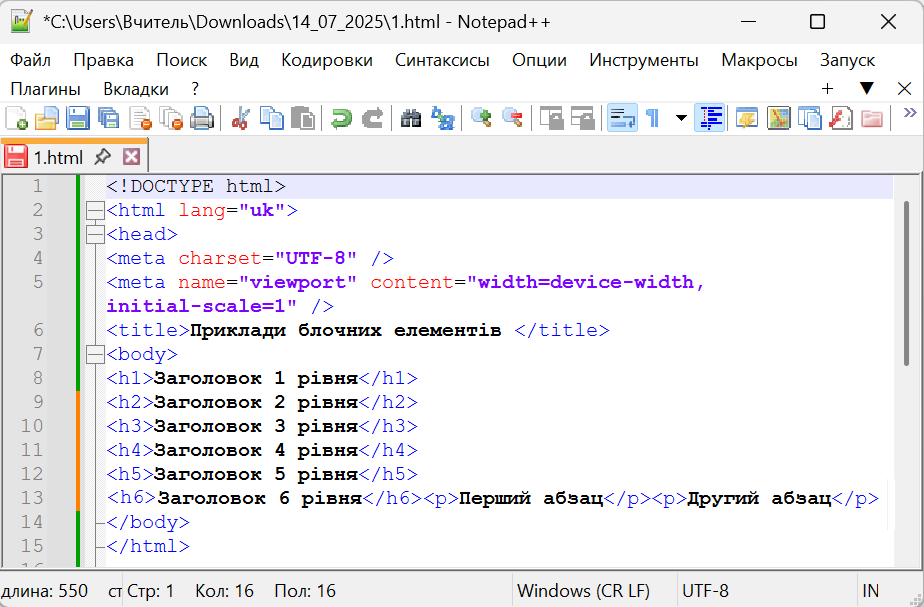The image size is (924, 607).
Task: Click the Print toolbar icon
Action: [202, 119]
